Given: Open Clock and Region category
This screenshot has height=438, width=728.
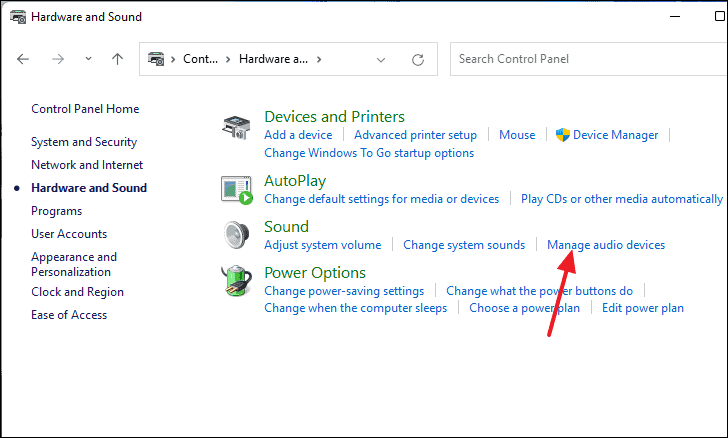Looking at the screenshot, I should pos(77,292).
